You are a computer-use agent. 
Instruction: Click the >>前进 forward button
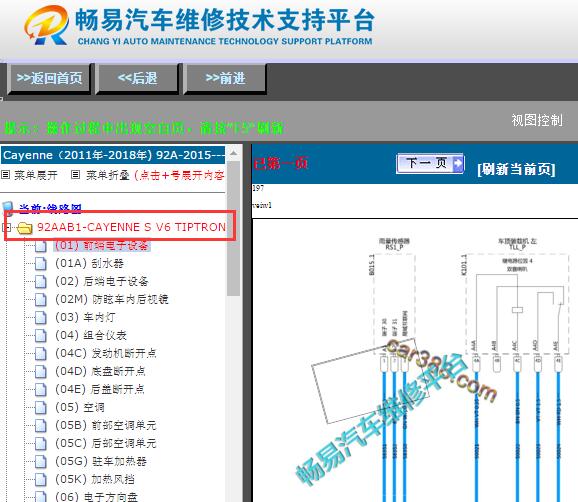coord(225,78)
